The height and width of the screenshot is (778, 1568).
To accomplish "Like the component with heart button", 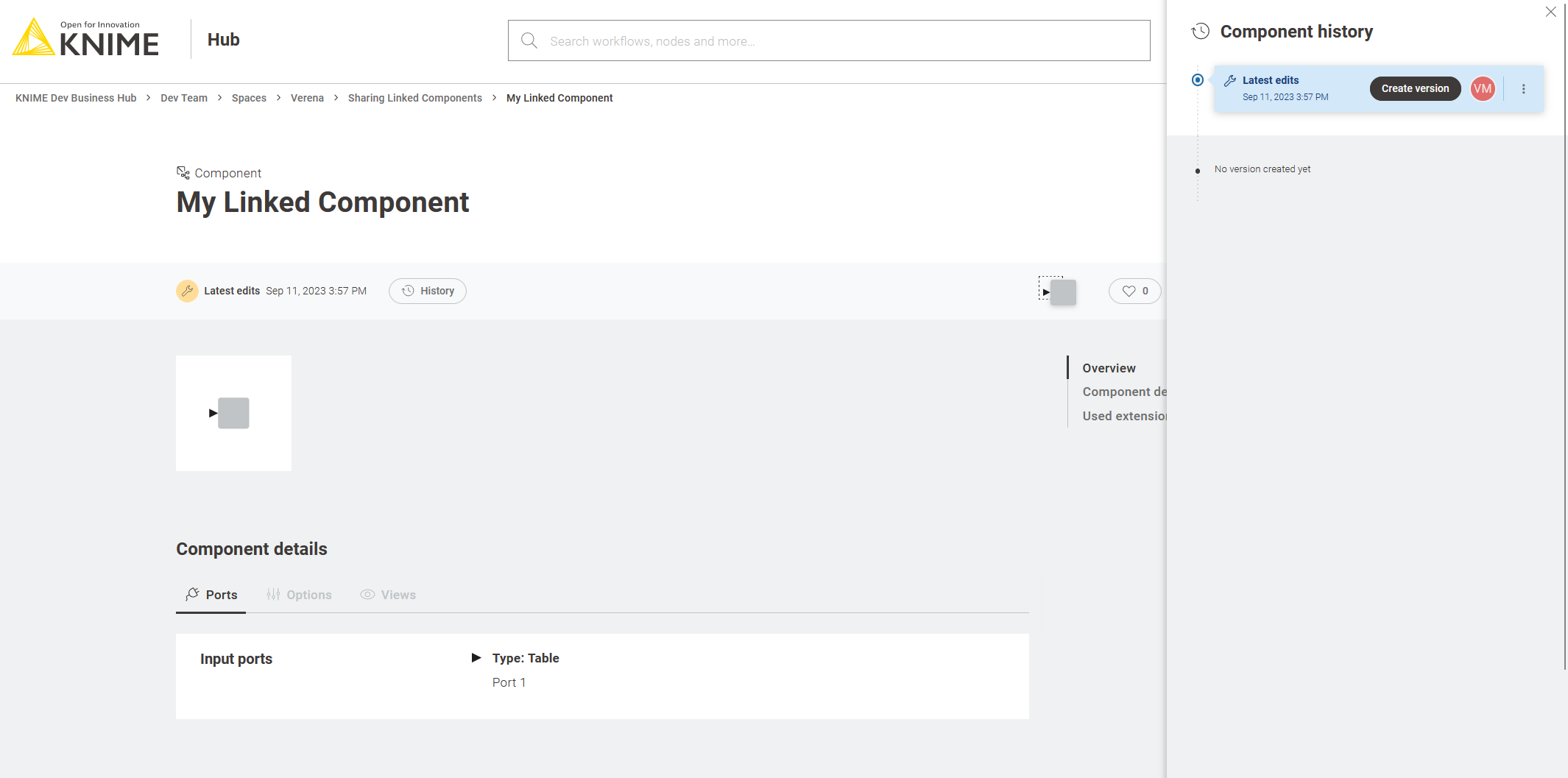I will [x=1135, y=291].
